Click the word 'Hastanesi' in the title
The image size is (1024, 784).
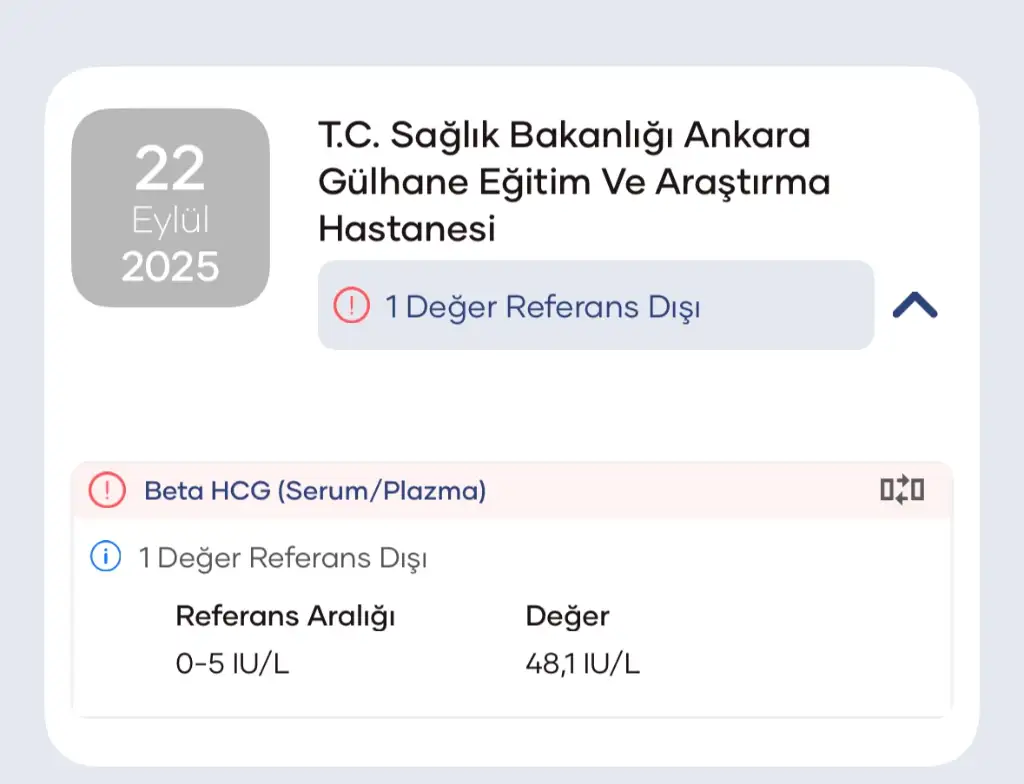pos(407,229)
